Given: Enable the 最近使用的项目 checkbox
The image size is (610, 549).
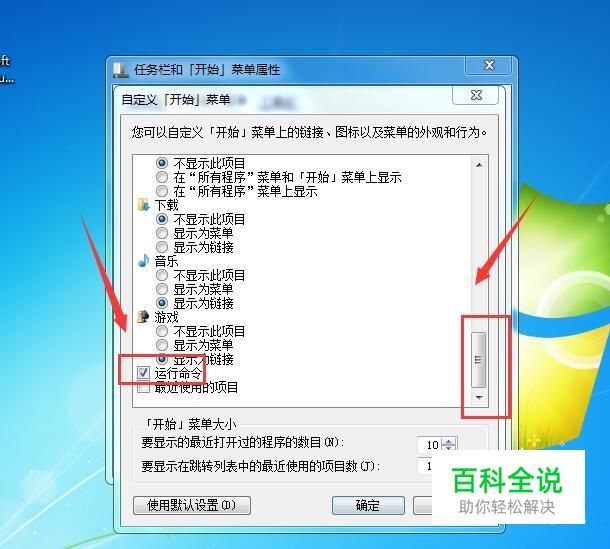Looking at the screenshot, I should [x=143, y=387].
